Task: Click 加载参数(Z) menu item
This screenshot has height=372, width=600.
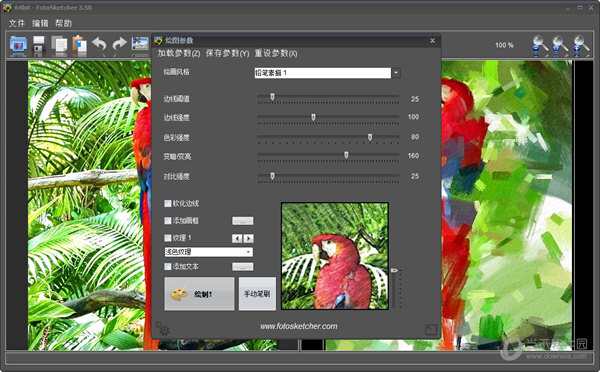Action: [x=179, y=53]
